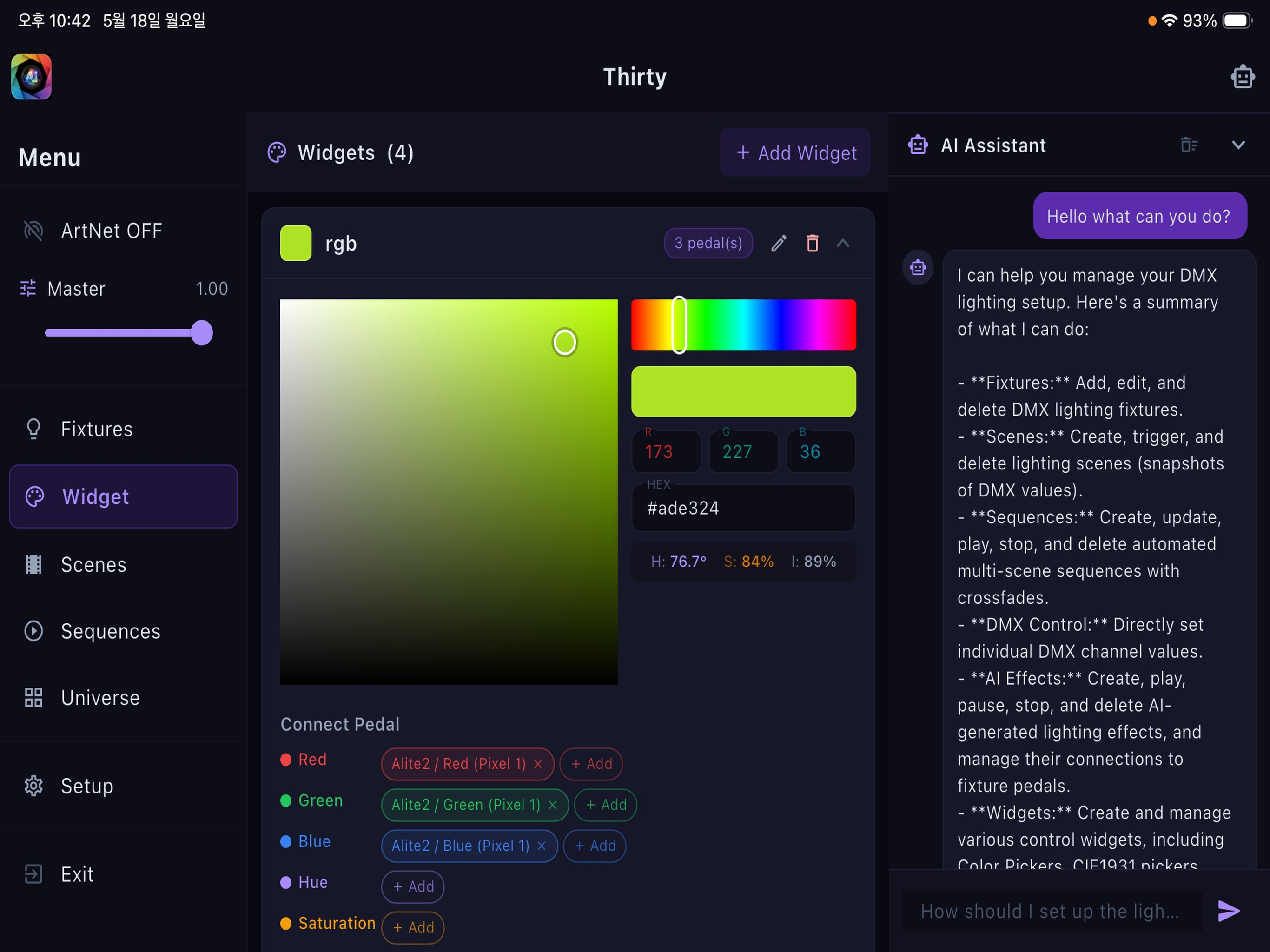Collapse the rgb widget card

843,244
